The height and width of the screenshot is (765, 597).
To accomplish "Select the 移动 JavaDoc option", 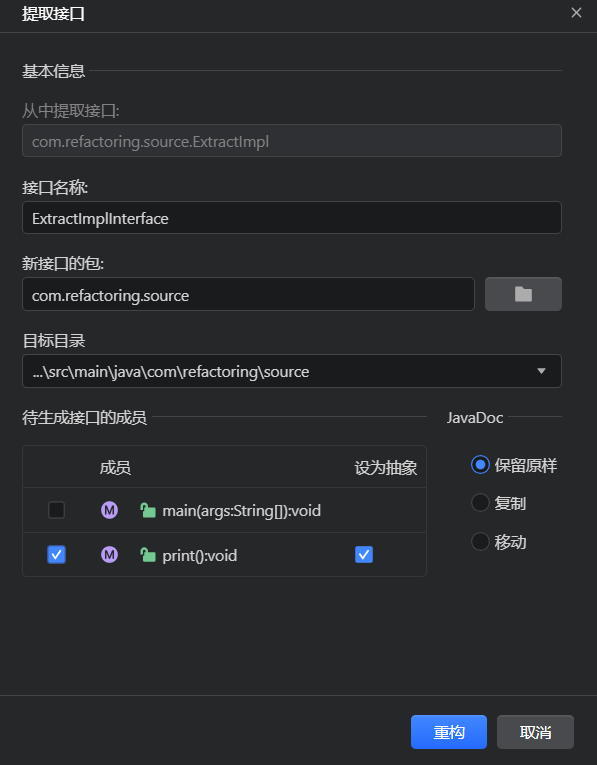I will click(x=480, y=541).
